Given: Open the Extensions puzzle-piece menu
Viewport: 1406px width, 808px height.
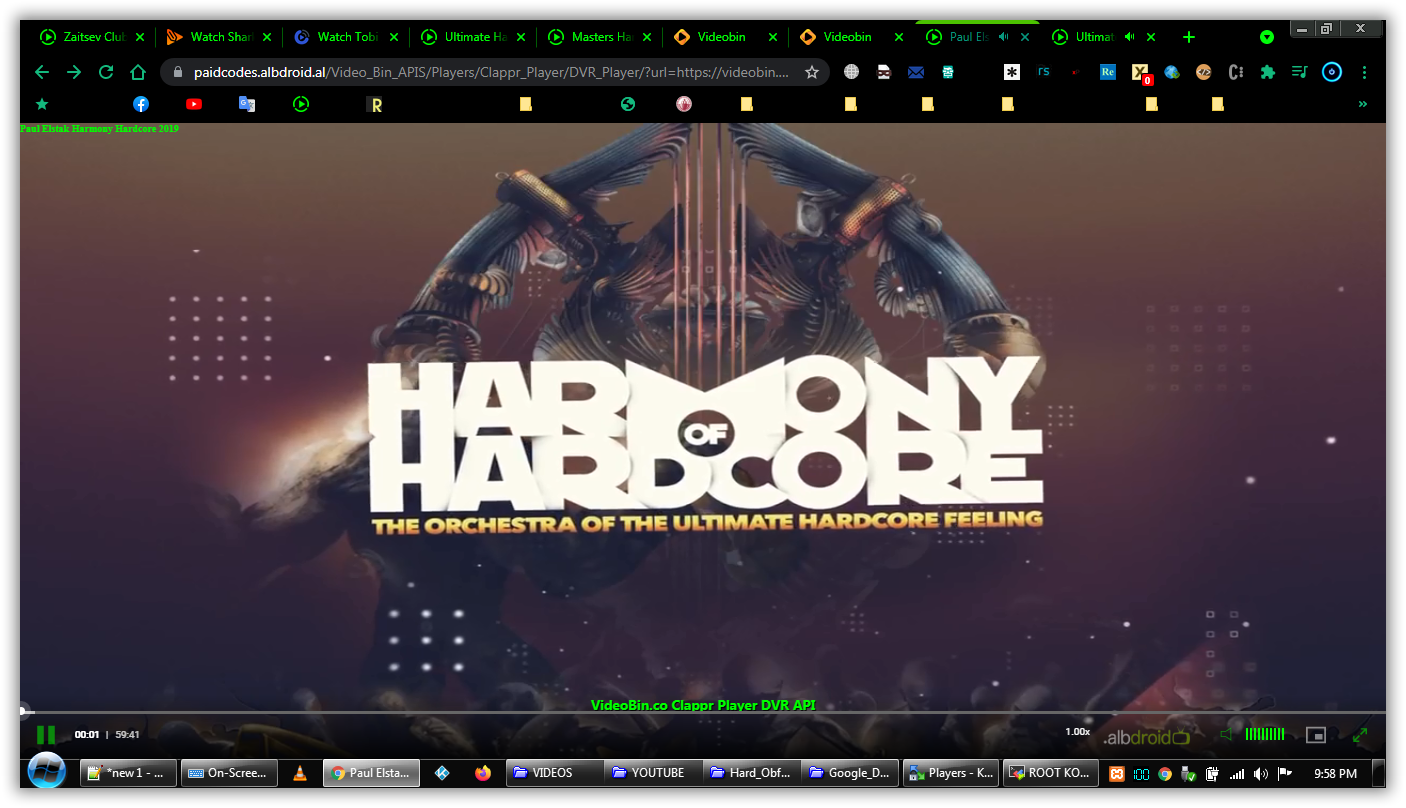Looking at the screenshot, I should coord(1268,72).
